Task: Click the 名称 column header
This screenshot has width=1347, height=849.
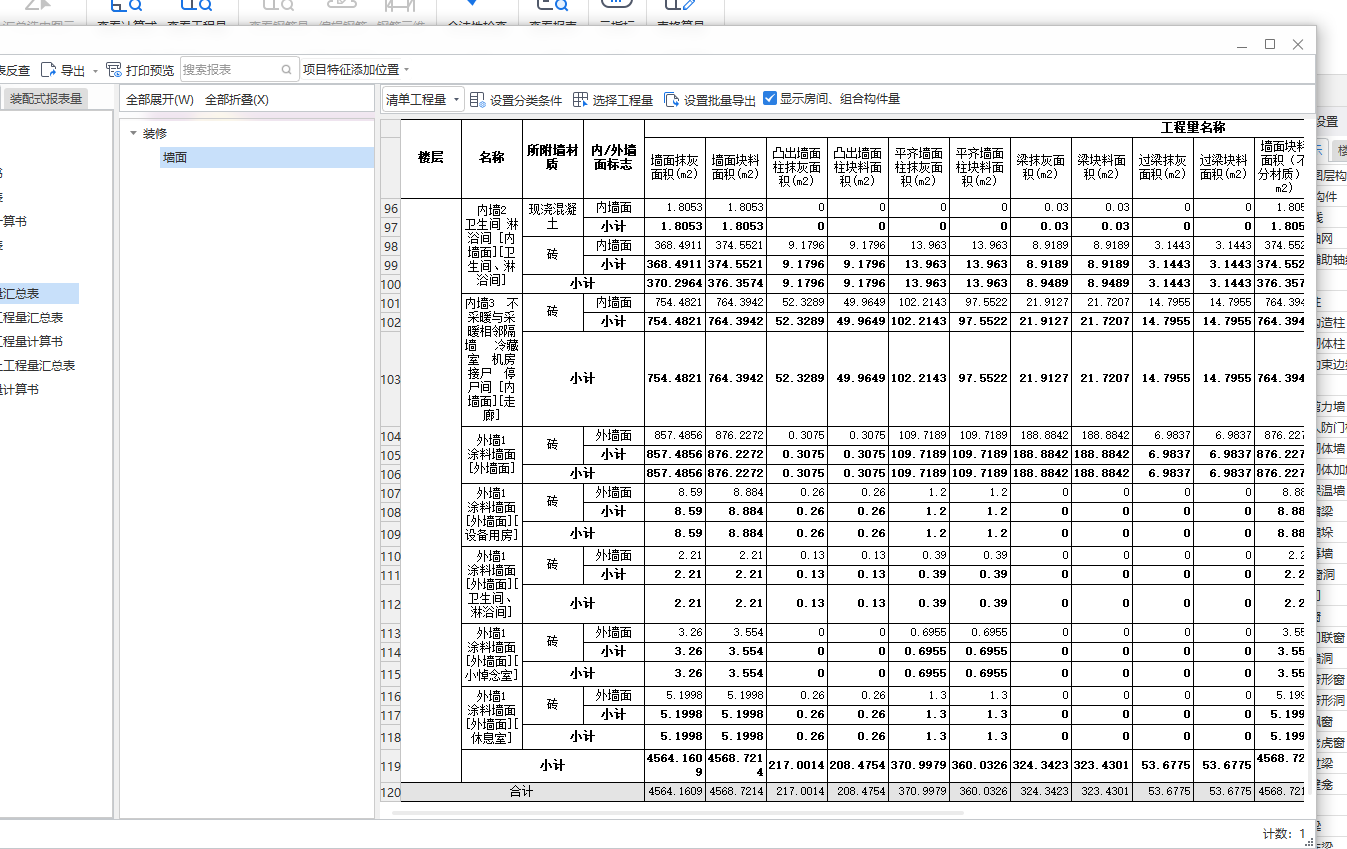Action: [x=492, y=158]
